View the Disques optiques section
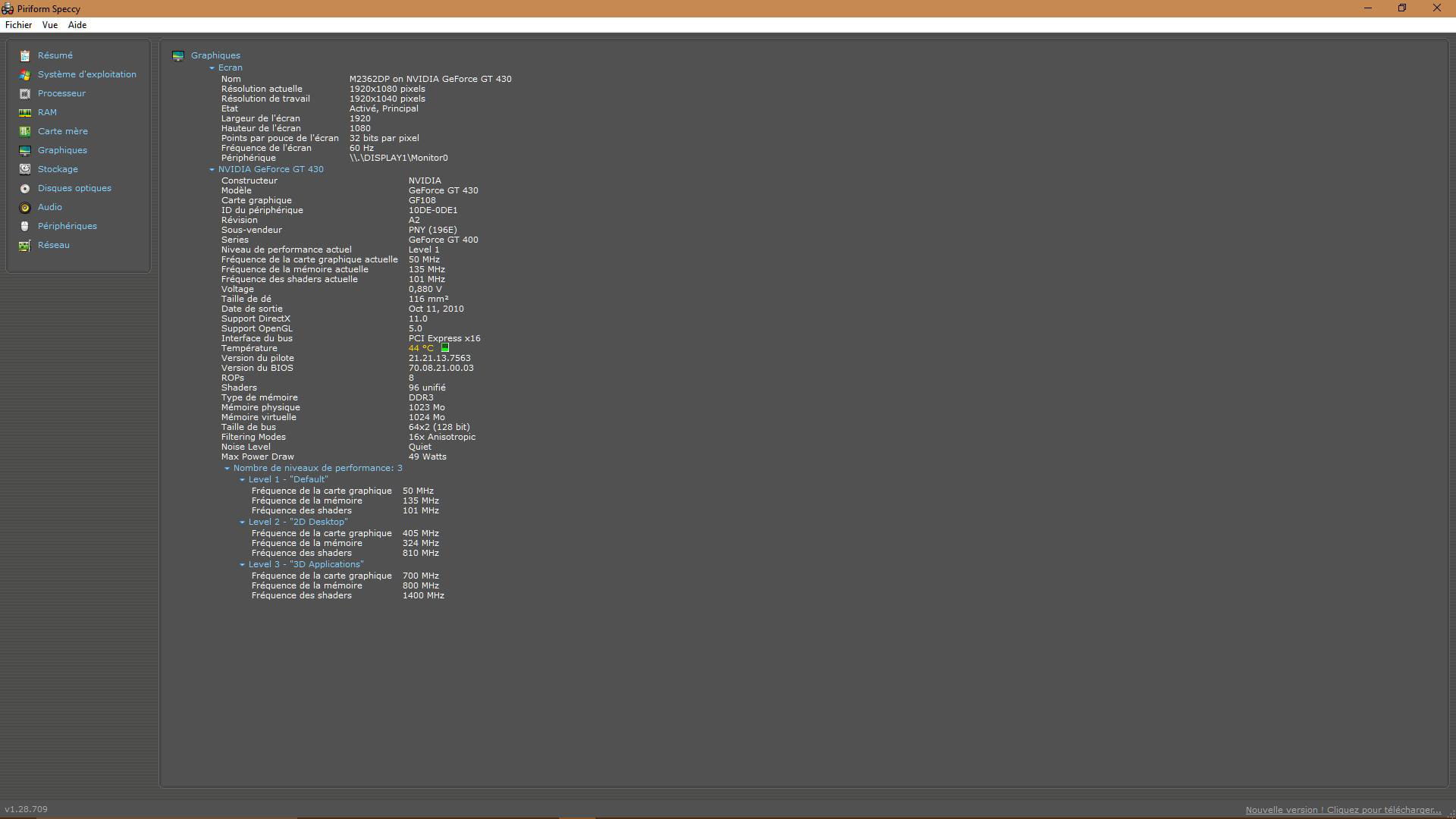 click(x=74, y=188)
